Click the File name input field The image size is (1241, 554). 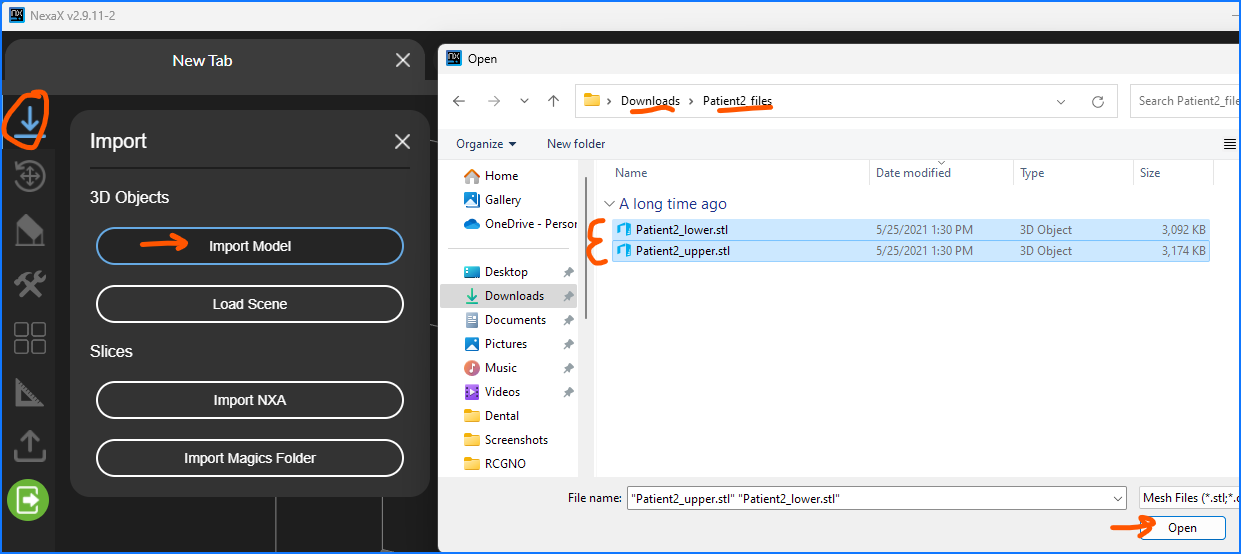[868, 498]
